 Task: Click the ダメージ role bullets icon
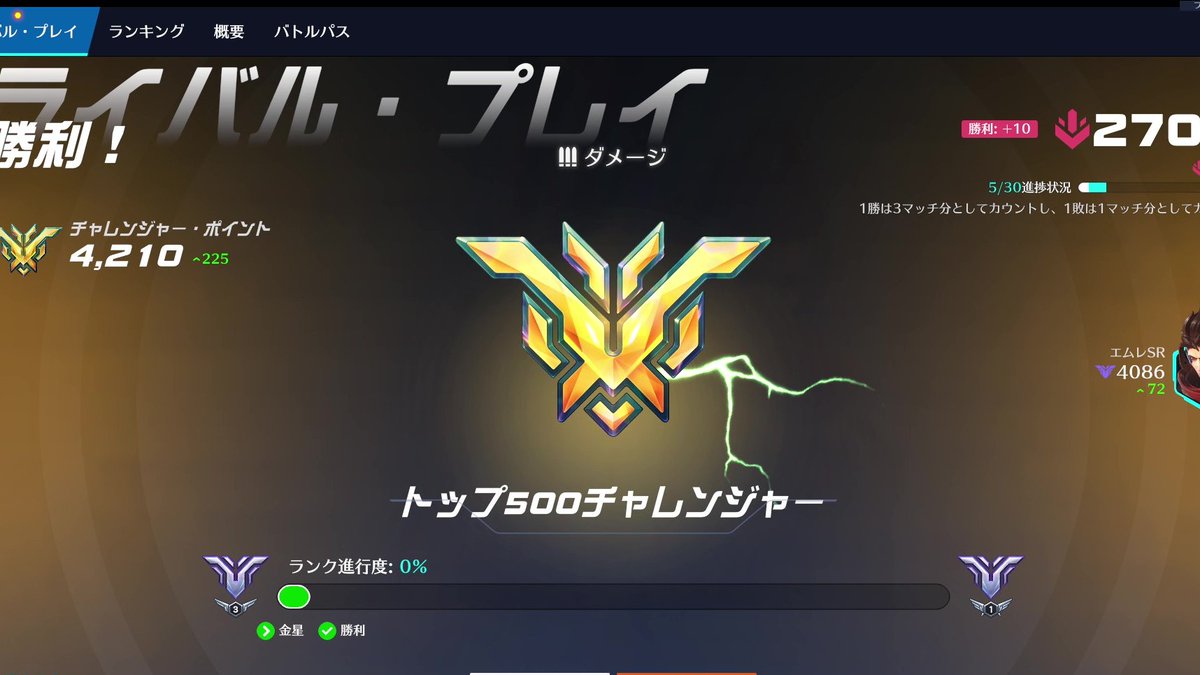(567, 156)
